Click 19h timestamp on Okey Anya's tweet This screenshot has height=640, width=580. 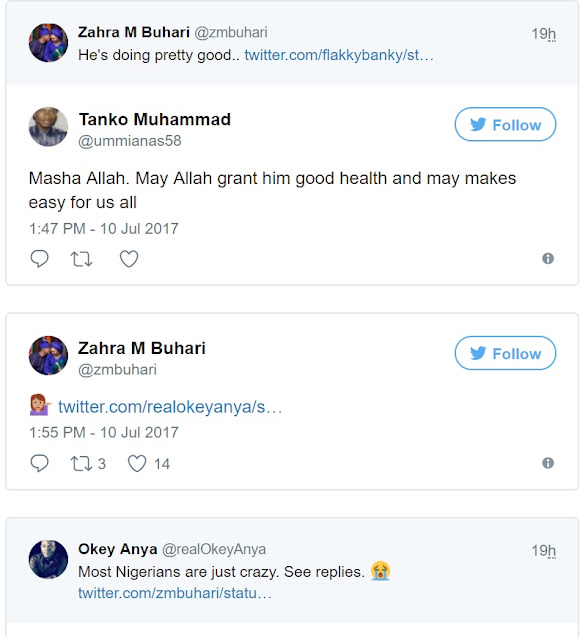click(544, 551)
